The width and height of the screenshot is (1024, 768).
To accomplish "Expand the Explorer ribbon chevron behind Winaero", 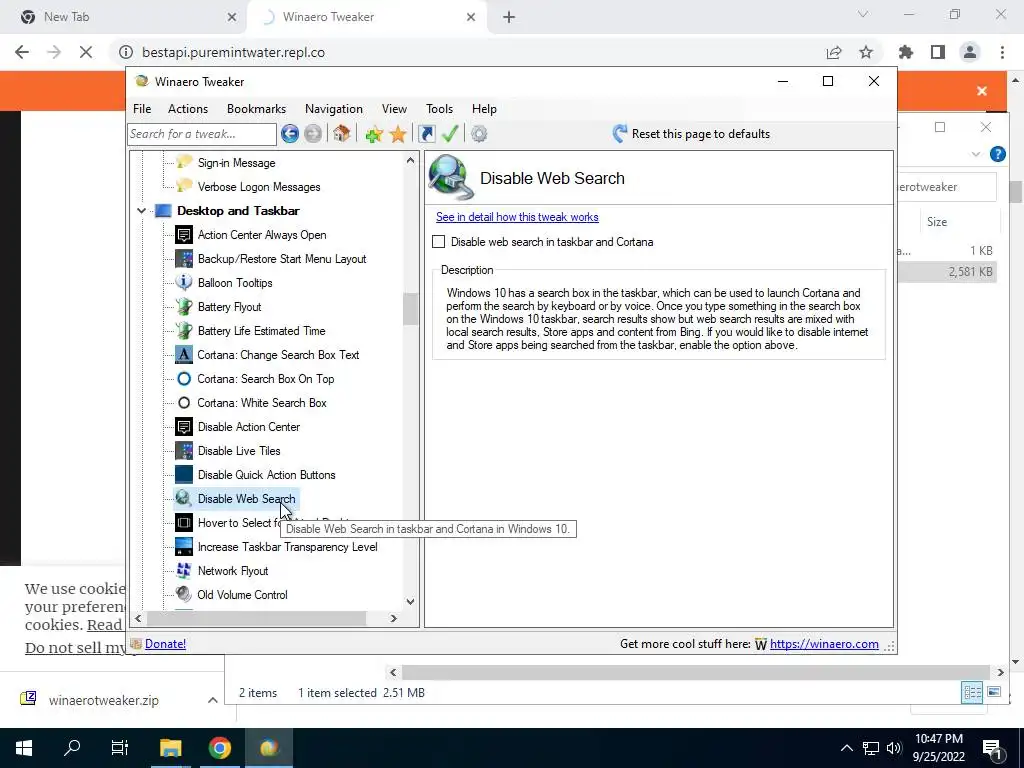I will coord(976,154).
